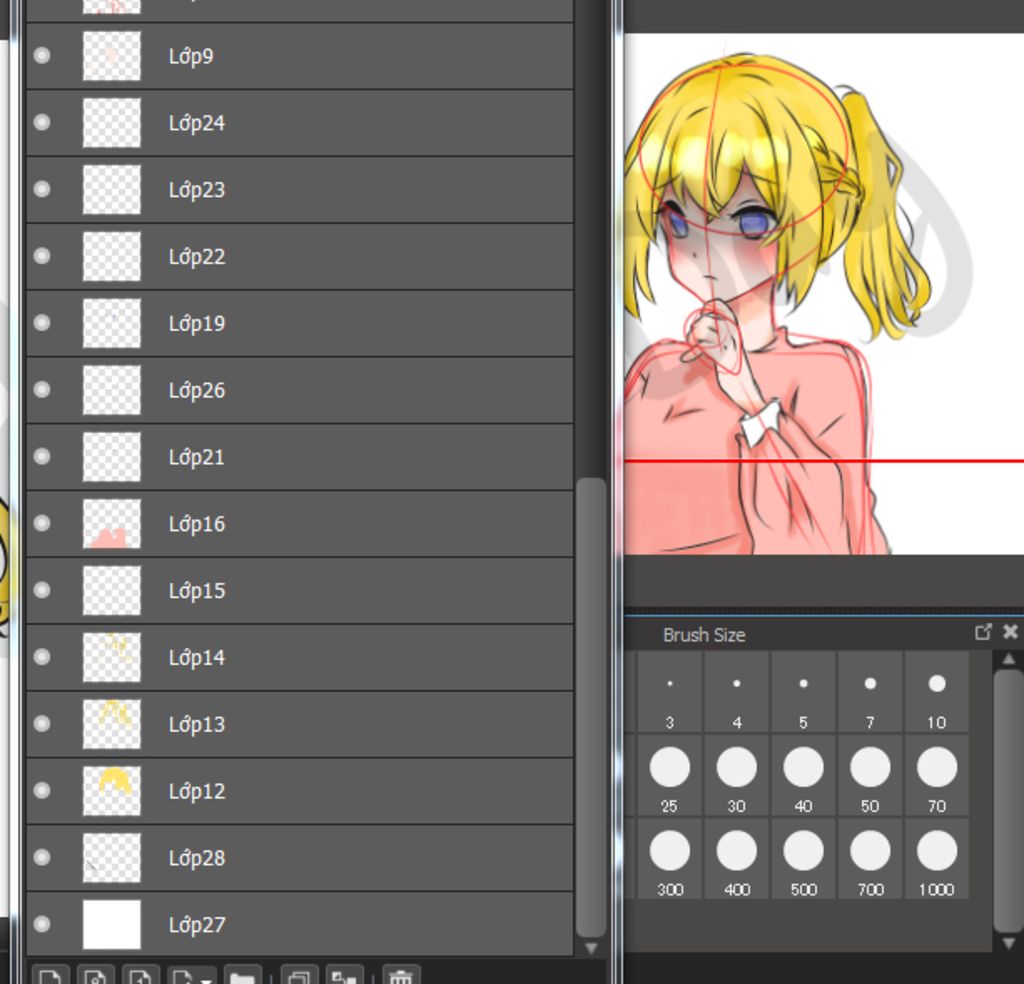Pick brush size 500

pyautogui.click(x=804, y=859)
